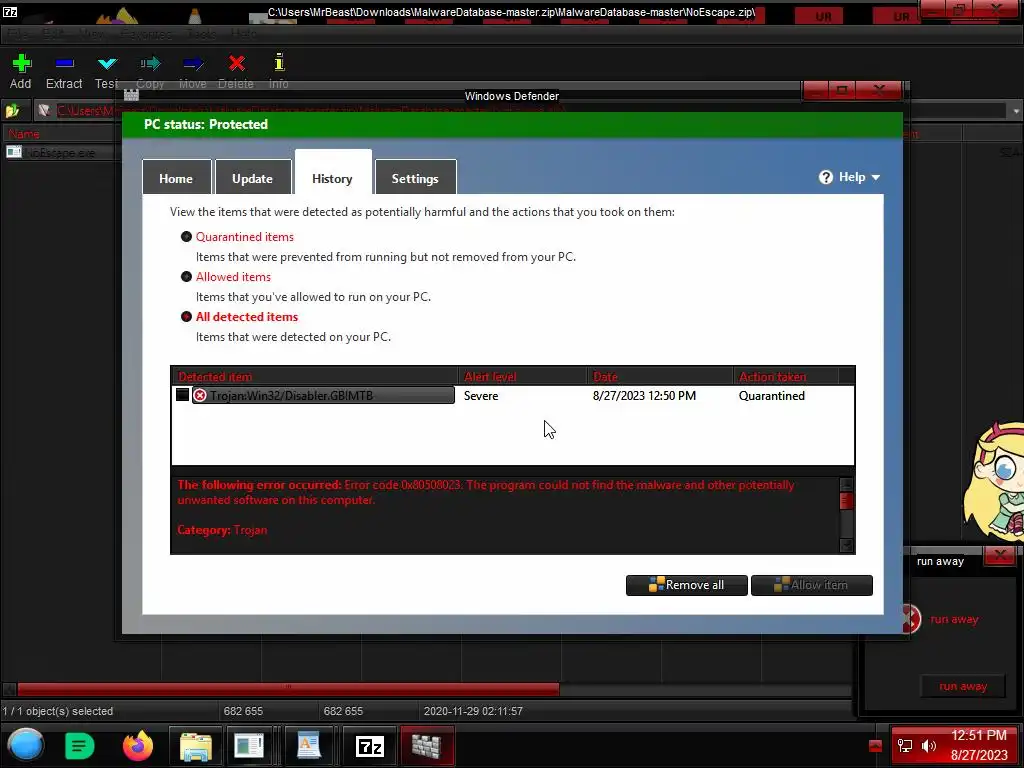
Task: Expand the Help dropdown arrow
Action: [x=876, y=178]
